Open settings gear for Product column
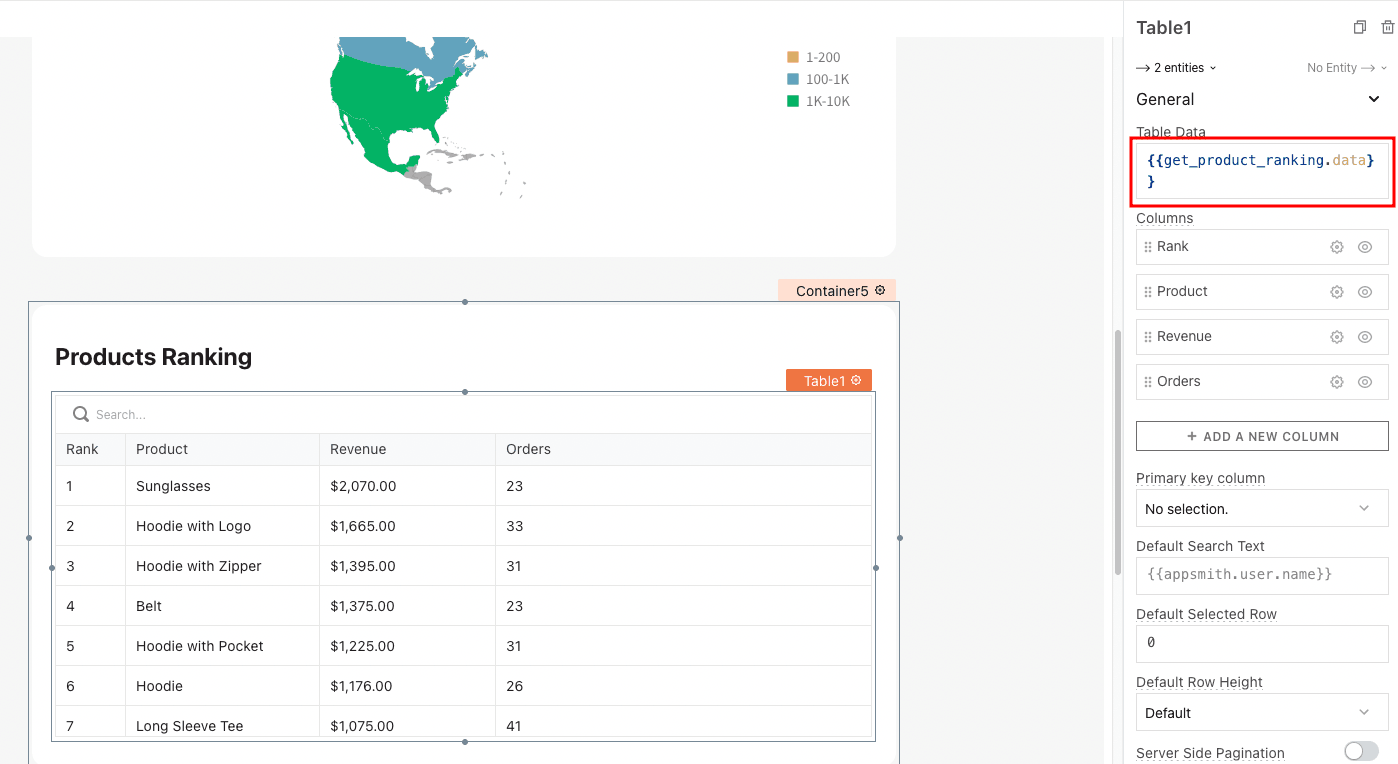This screenshot has width=1398, height=764. click(1336, 292)
